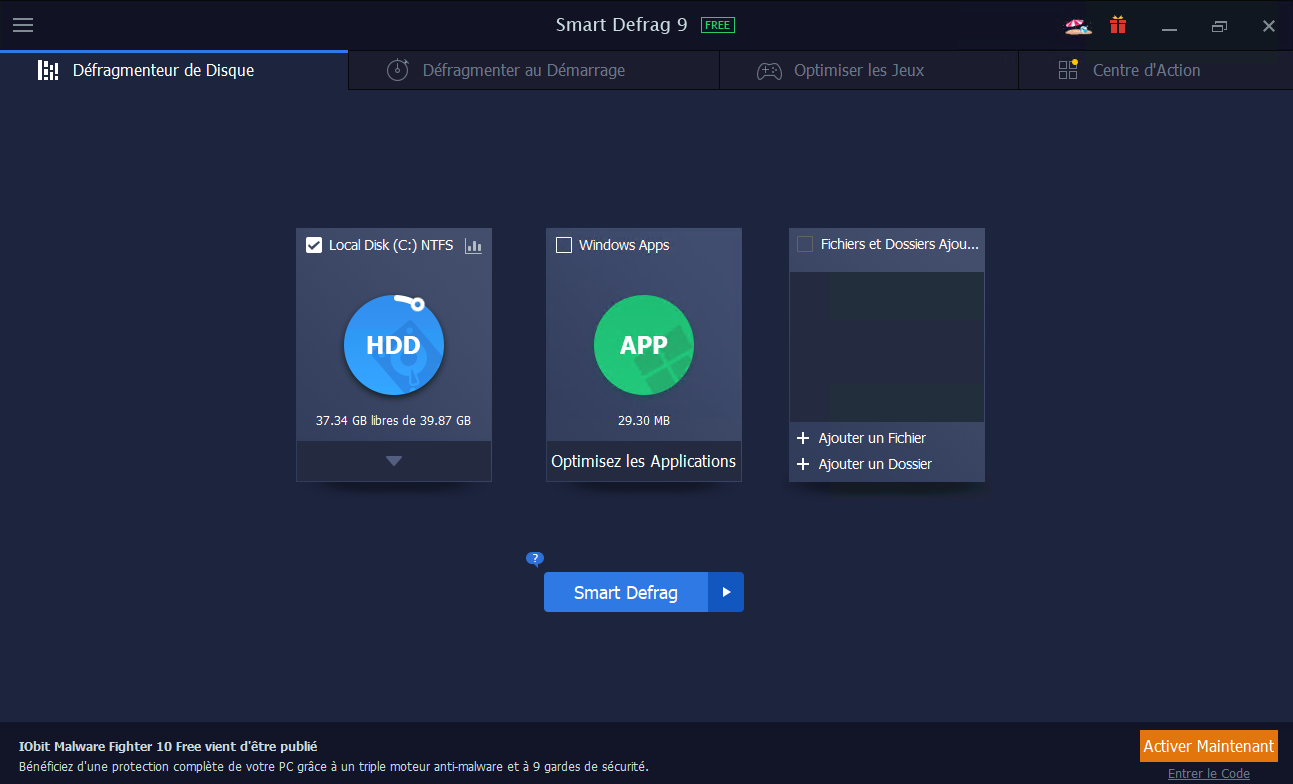
Task: Start the Smart Defrag button
Action: (x=626, y=592)
